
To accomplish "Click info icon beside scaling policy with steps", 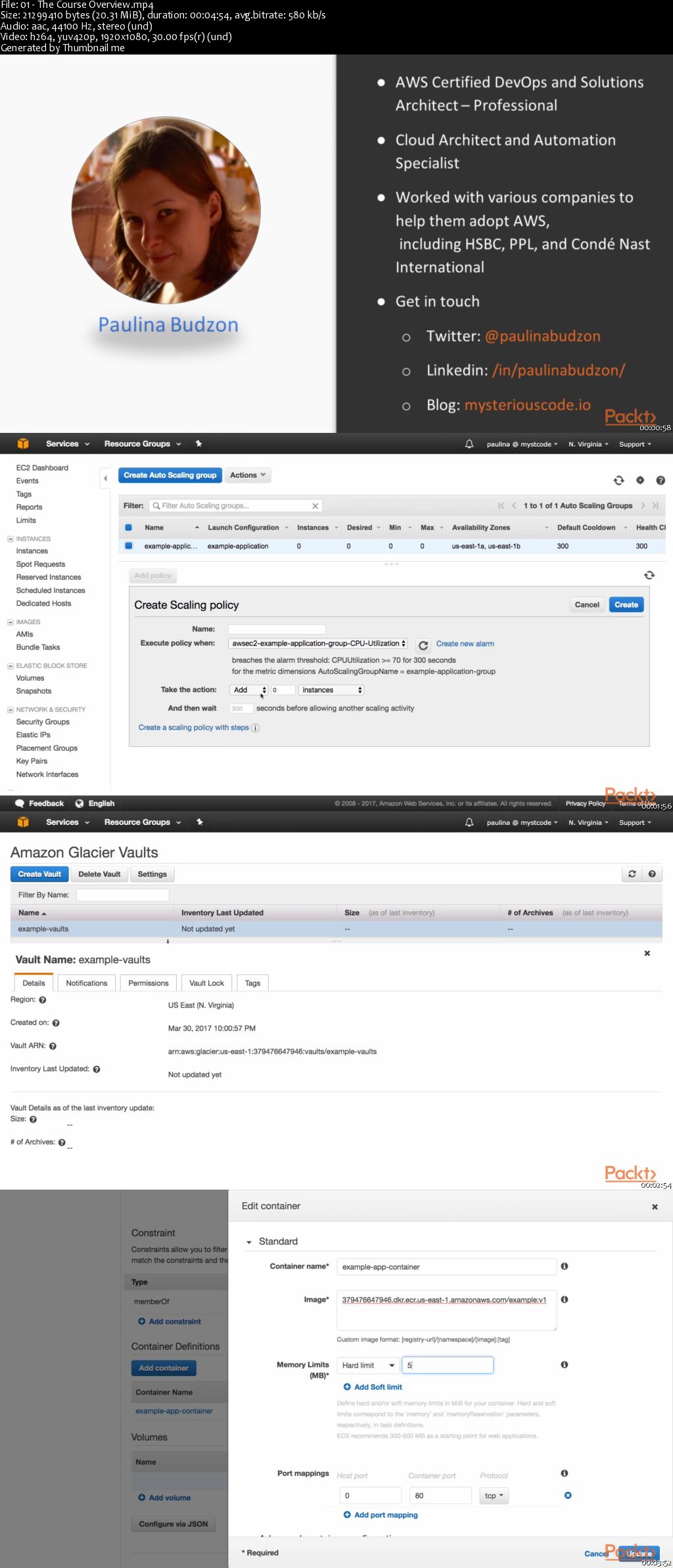I will 256,728.
